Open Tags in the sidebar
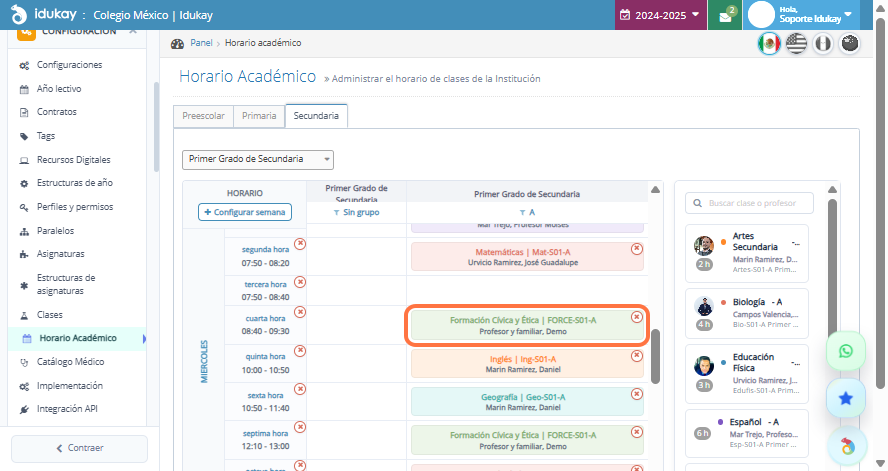 (46, 136)
